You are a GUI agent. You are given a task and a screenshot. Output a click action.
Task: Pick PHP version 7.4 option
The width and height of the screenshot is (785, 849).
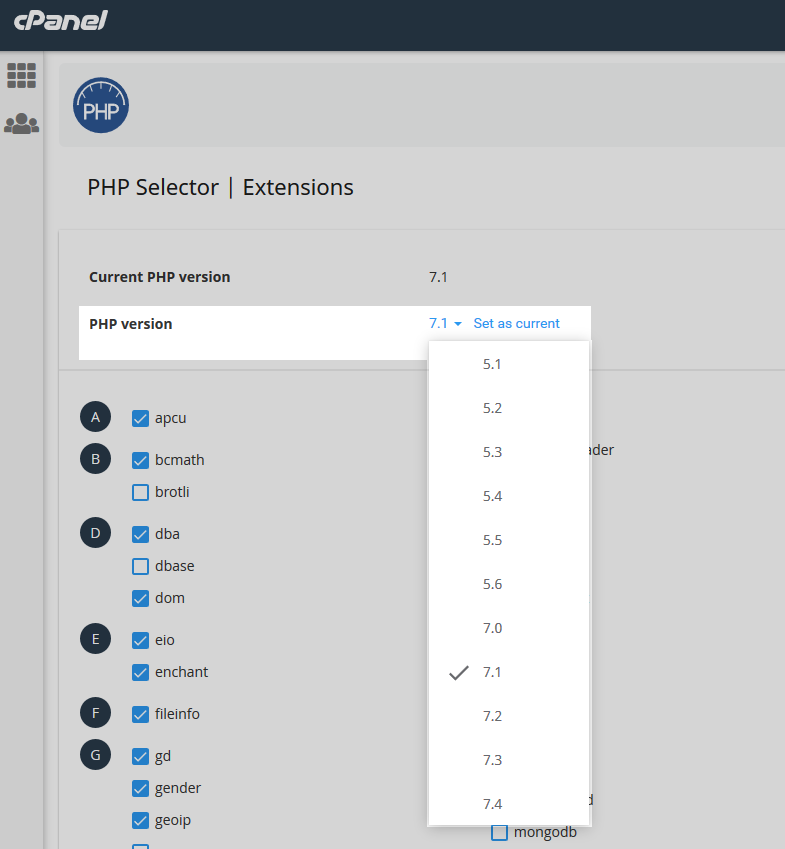click(x=509, y=804)
